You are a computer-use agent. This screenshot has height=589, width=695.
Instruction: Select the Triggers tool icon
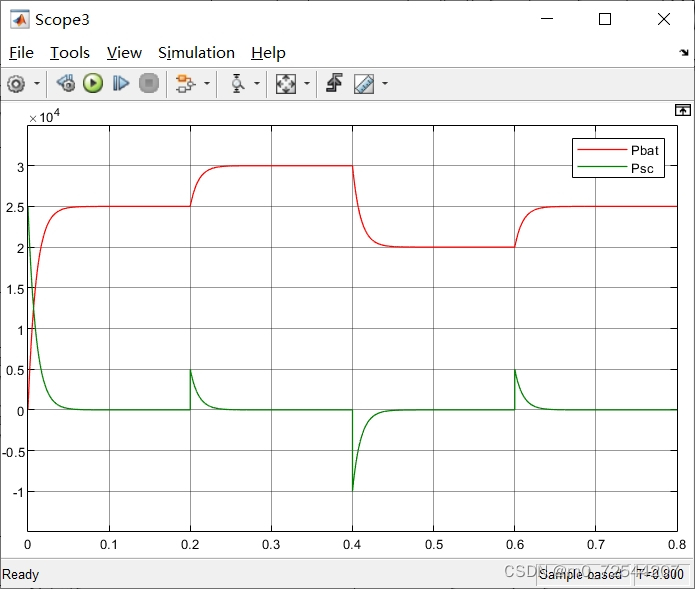237,83
